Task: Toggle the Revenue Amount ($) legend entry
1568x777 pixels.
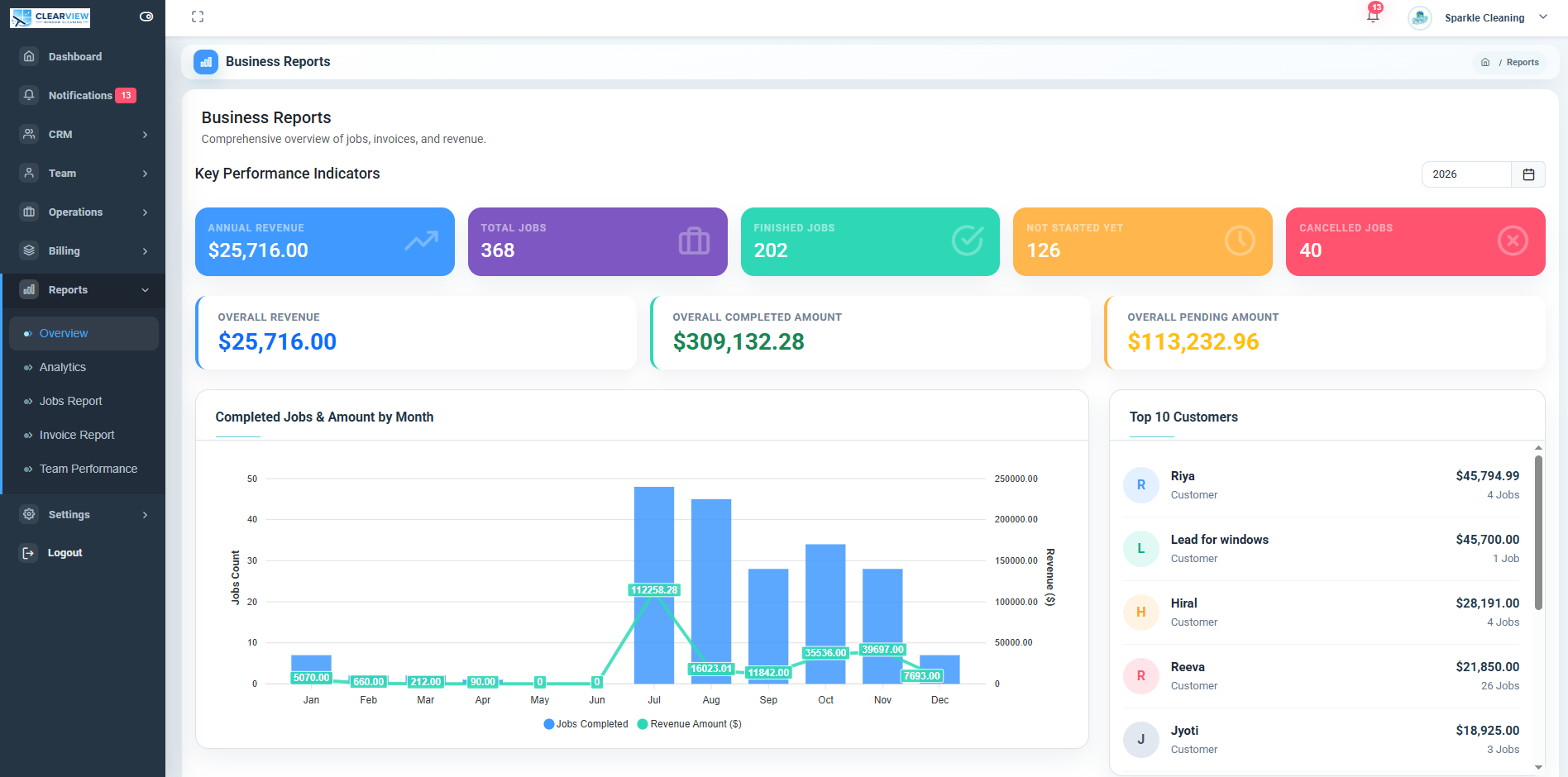Action: (x=690, y=724)
